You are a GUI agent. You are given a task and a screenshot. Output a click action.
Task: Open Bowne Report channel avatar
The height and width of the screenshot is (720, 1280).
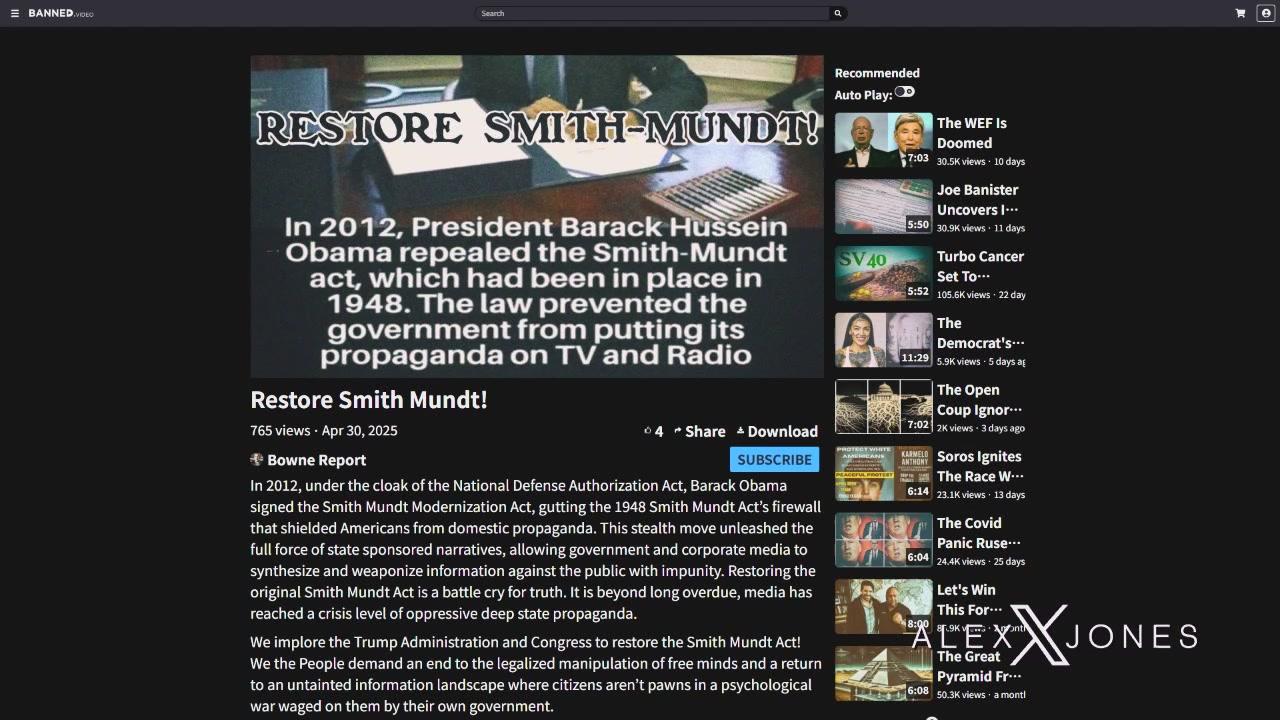tap(256, 459)
